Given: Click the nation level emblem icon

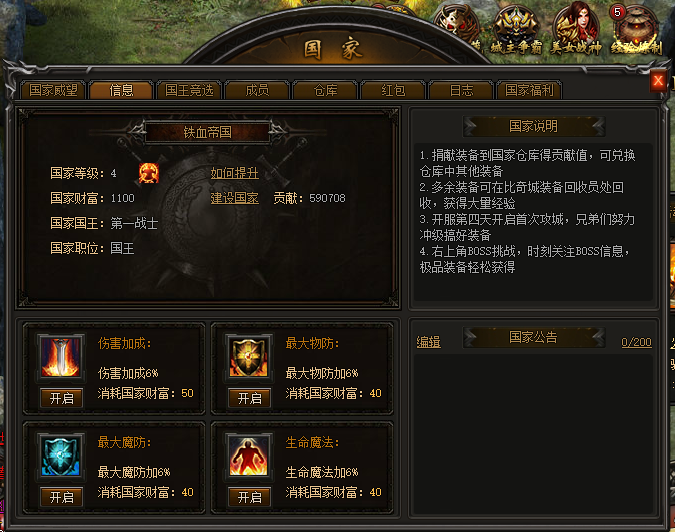Looking at the screenshot, I should point(149,173).
